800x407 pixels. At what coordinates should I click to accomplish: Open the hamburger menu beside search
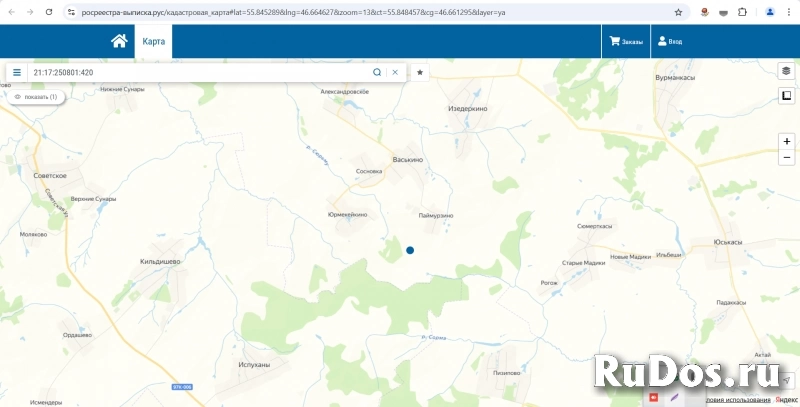click(x=17, y=72)
